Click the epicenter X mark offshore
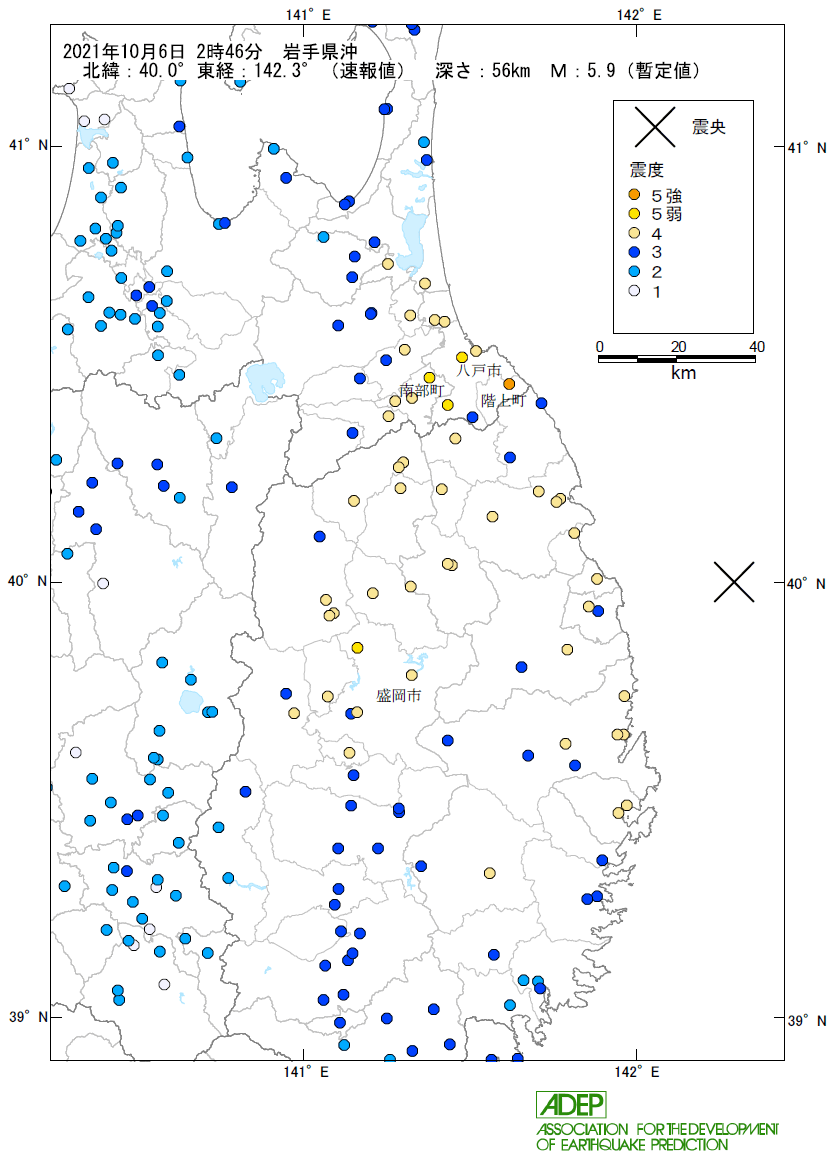This screenshot has width=838, height=1161. [x=734, y=582]
